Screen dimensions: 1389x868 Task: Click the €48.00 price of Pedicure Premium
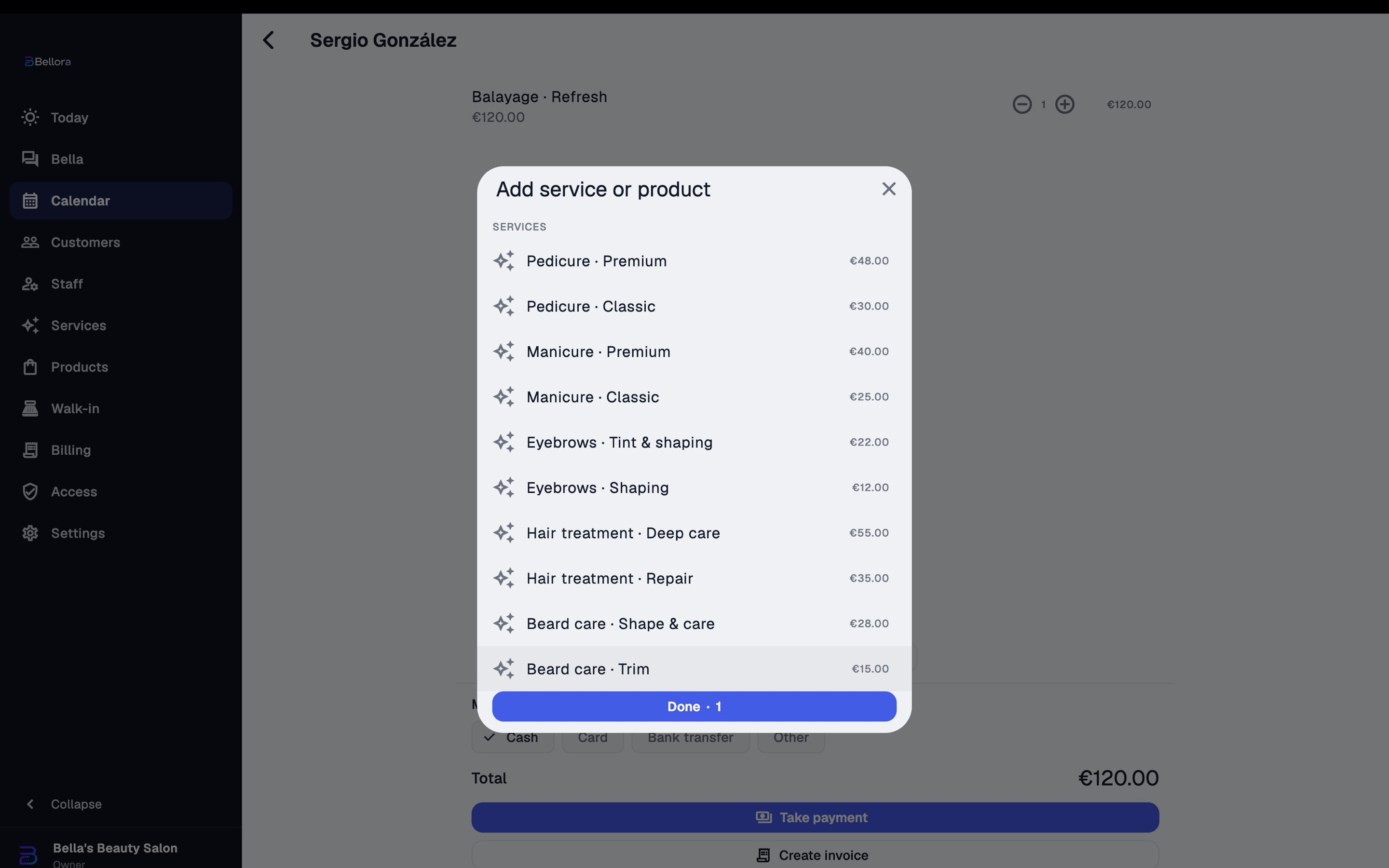(869, 260)
